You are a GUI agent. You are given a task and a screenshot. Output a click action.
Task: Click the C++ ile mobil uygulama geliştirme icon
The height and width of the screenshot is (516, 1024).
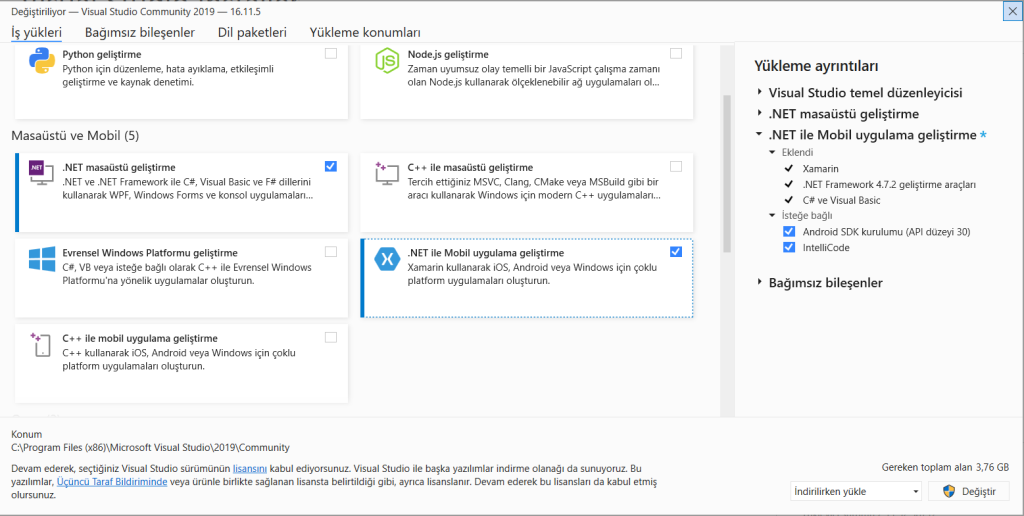click(x=41, y=345)
